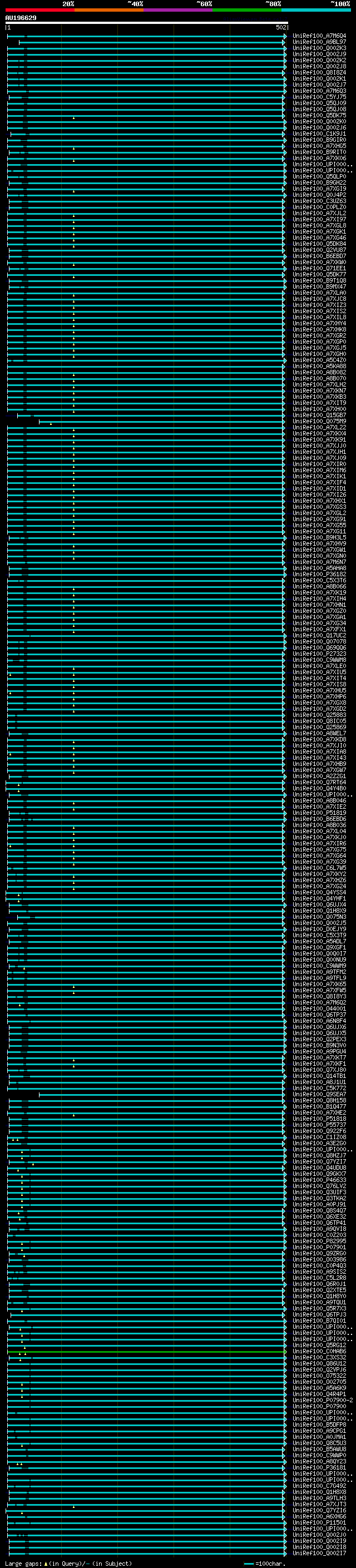Click the orange ~40% identity color segment
Screen dimensions: 356x1568
coord(109,11)
